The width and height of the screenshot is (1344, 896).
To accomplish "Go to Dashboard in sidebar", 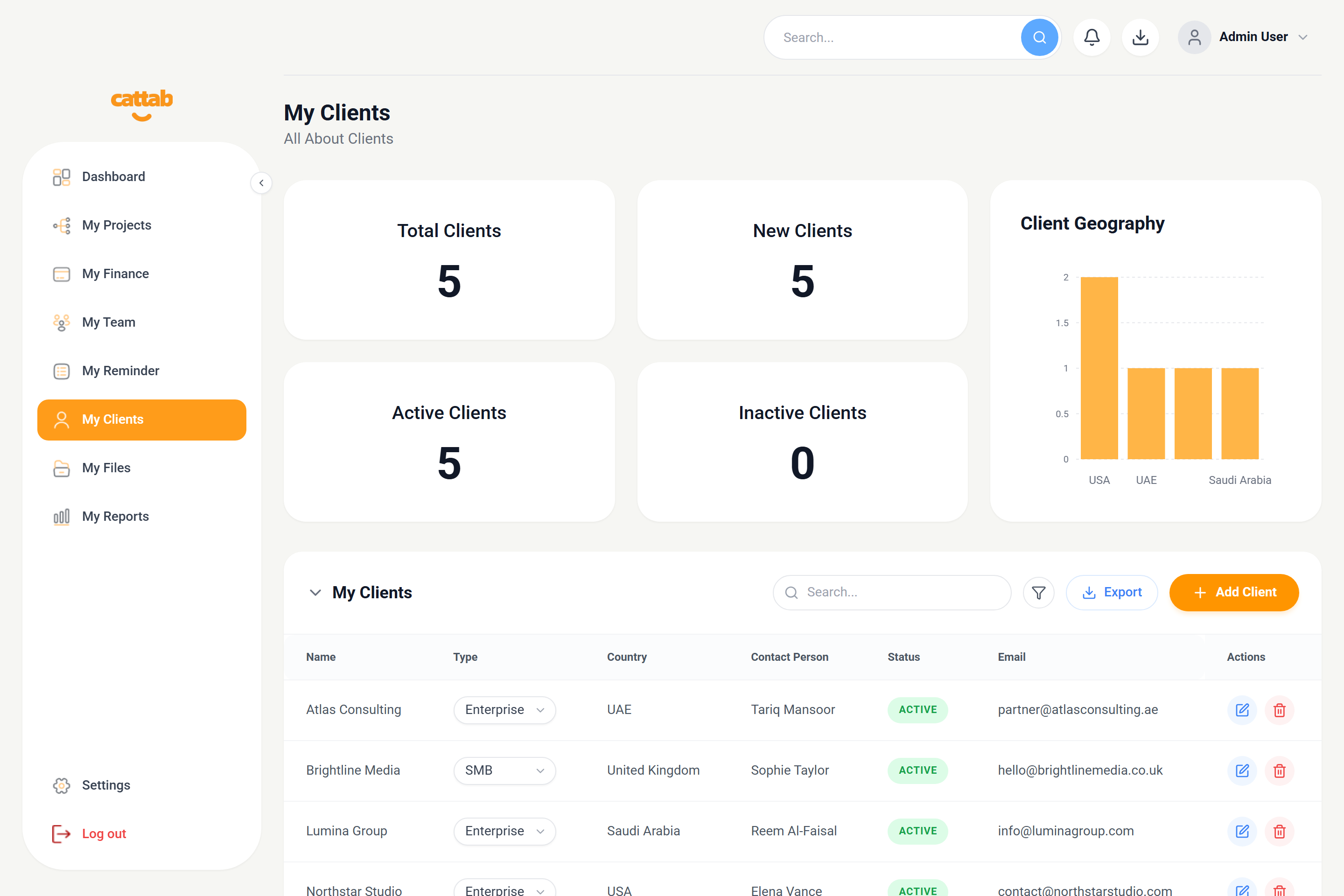I will tap(142, 177).
